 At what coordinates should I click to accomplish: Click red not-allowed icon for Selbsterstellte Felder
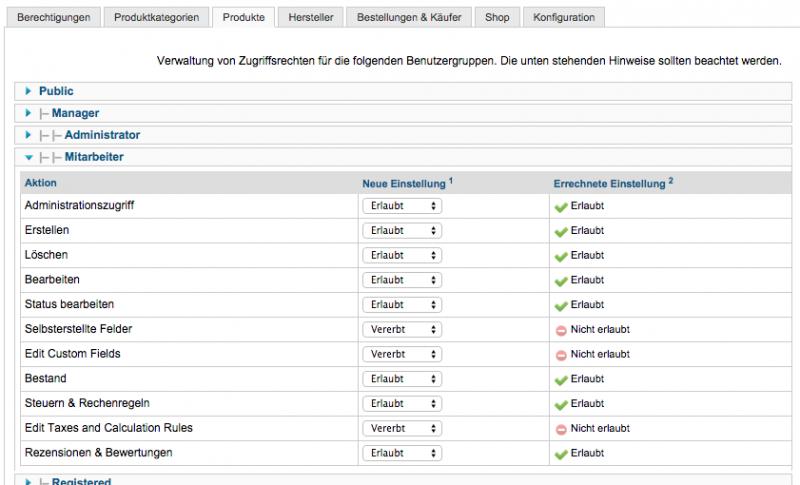561,330
